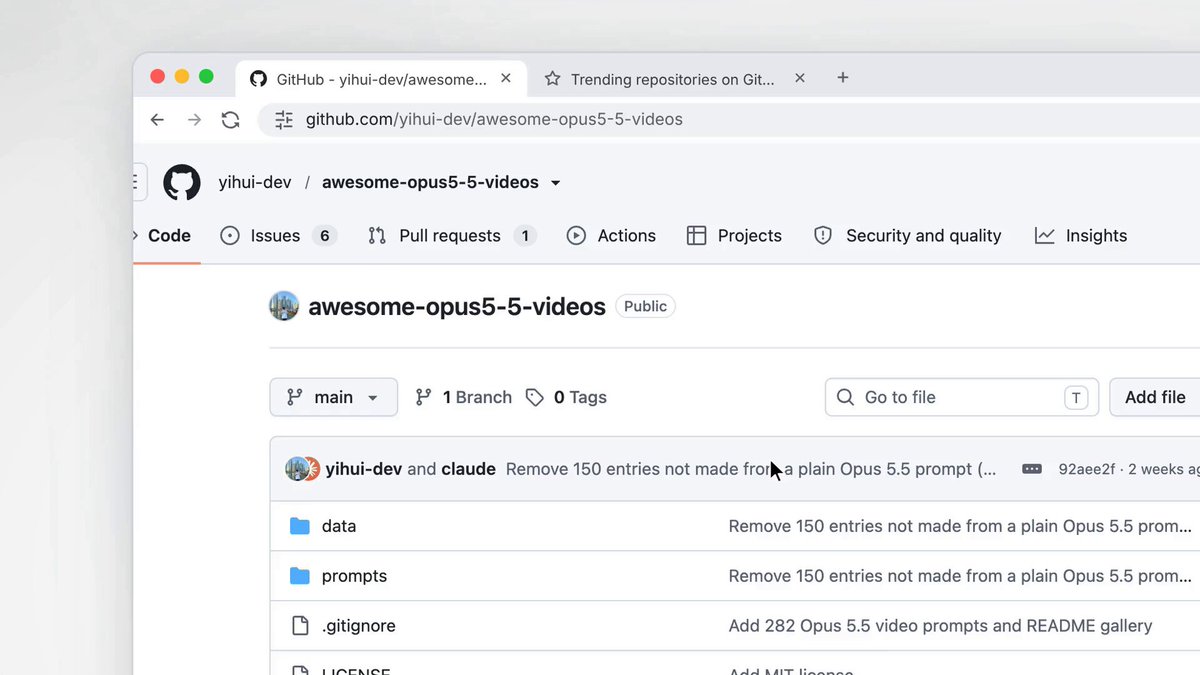Click the issues count badge 6
Image resolution: width=1200 pixels, height=675 pixels.
(x=324, y=236)
